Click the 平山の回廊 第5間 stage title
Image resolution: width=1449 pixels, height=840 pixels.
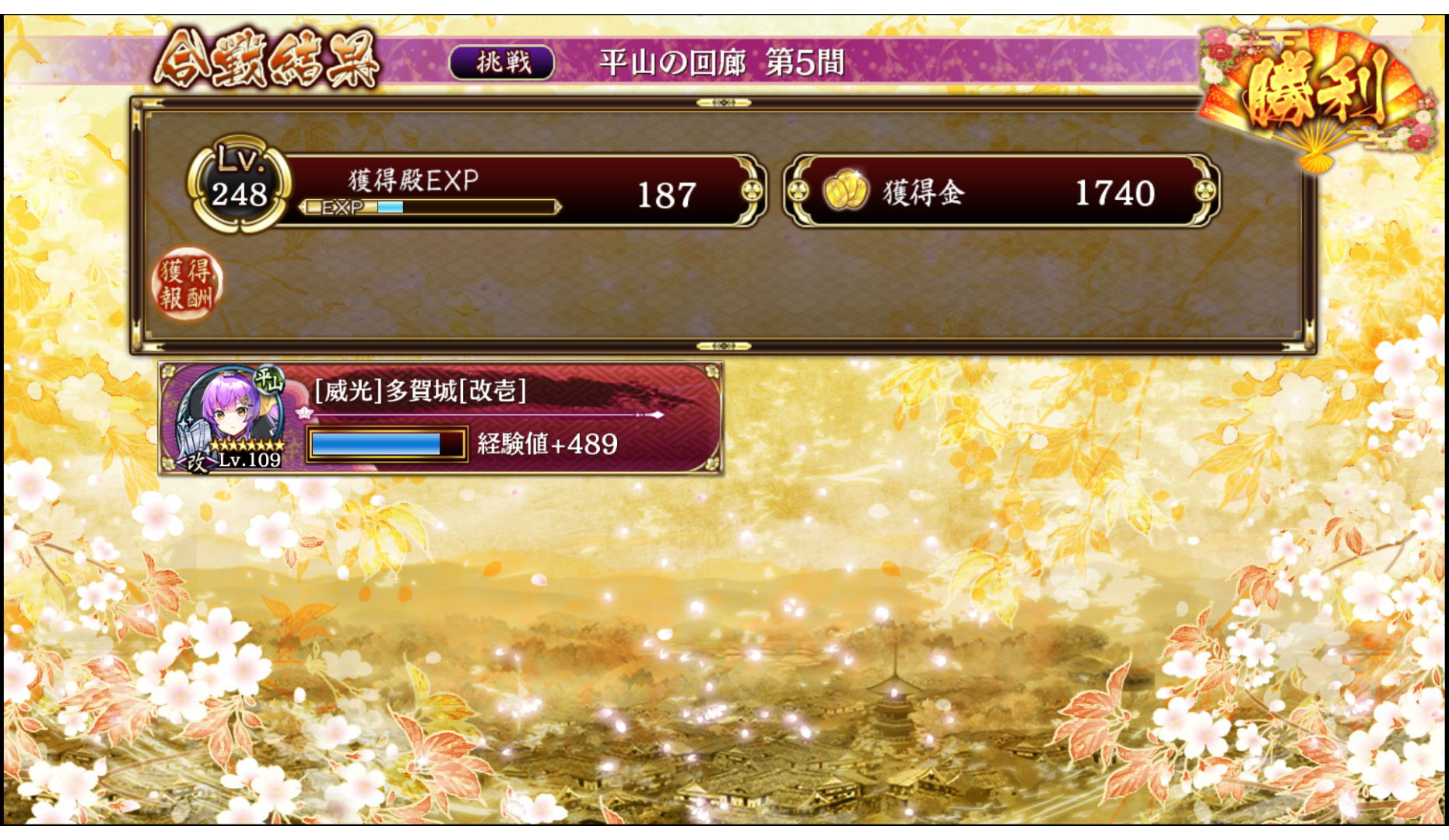(x=721, y=62)
